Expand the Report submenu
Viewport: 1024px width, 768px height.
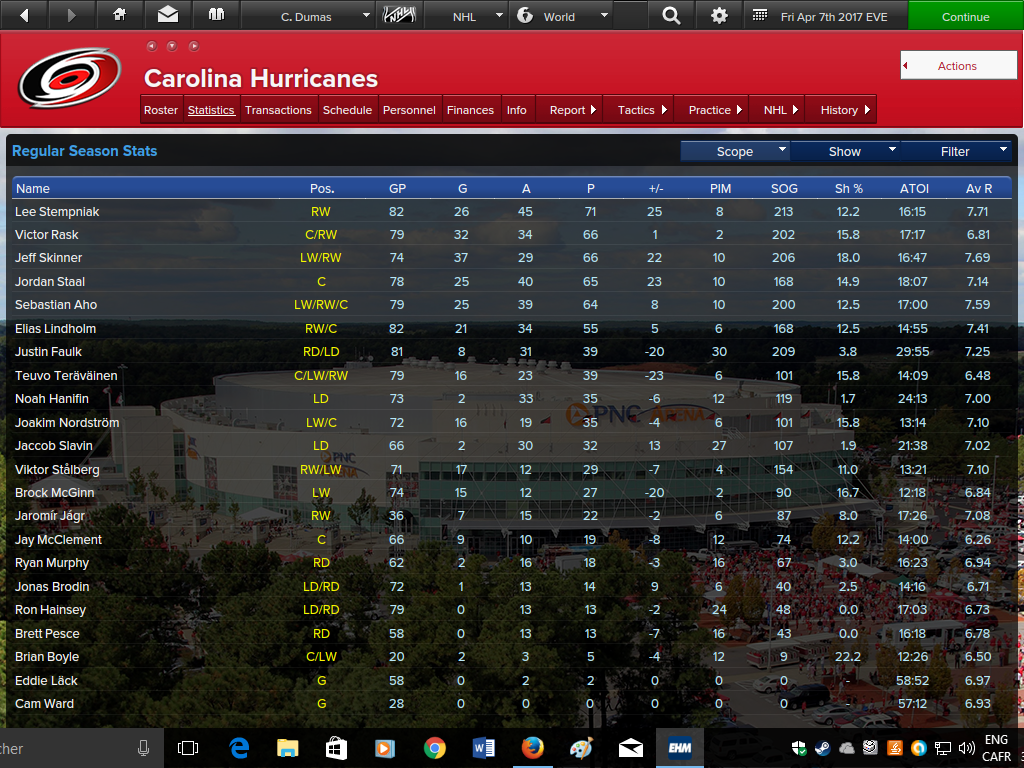[569, 110]
